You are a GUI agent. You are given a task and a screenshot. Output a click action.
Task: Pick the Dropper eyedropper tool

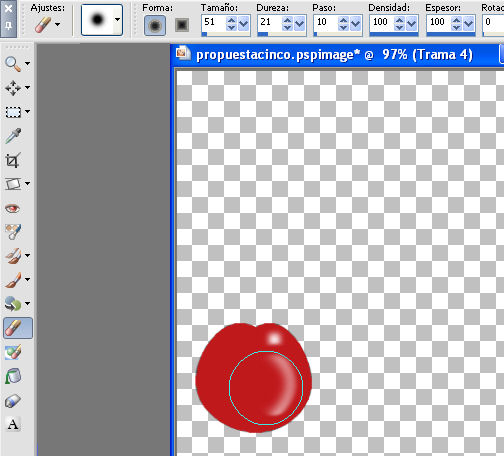tap(13, 136)
